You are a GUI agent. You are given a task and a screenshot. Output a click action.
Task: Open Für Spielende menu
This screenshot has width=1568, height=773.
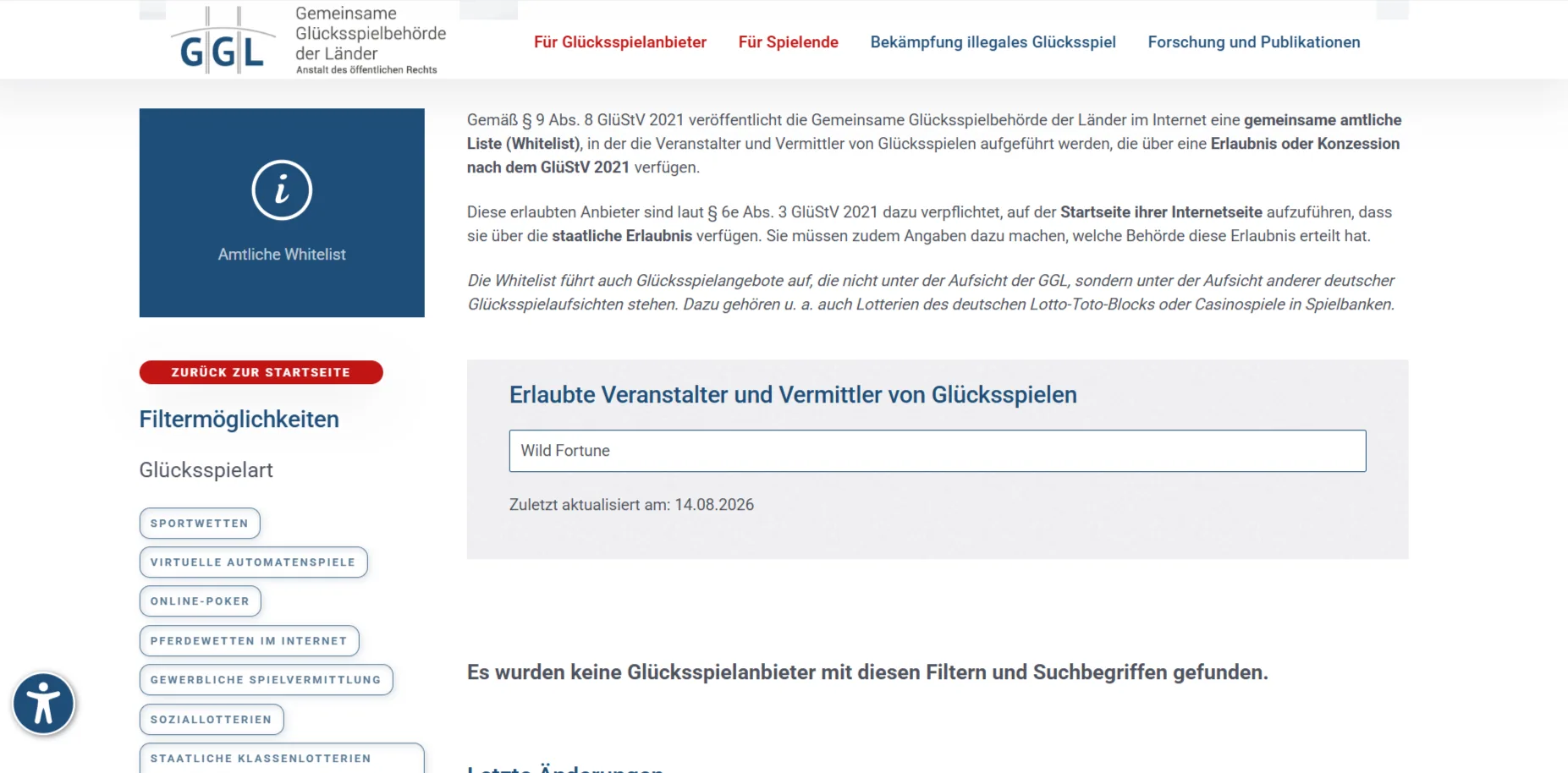788,42
